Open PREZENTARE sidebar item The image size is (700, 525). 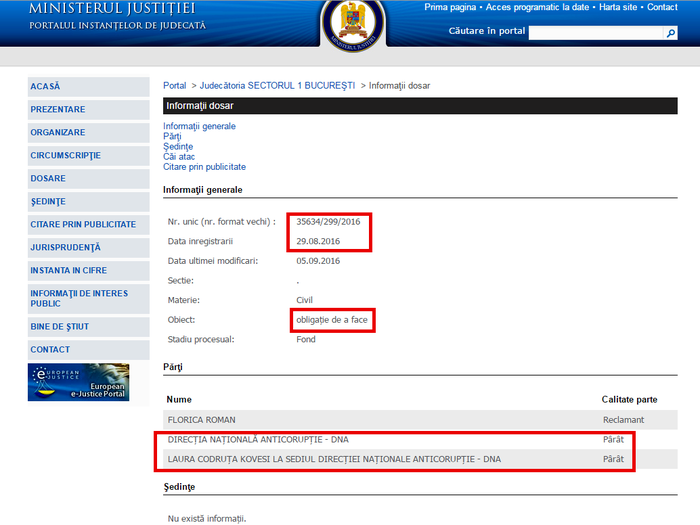(x=88, y=109)
